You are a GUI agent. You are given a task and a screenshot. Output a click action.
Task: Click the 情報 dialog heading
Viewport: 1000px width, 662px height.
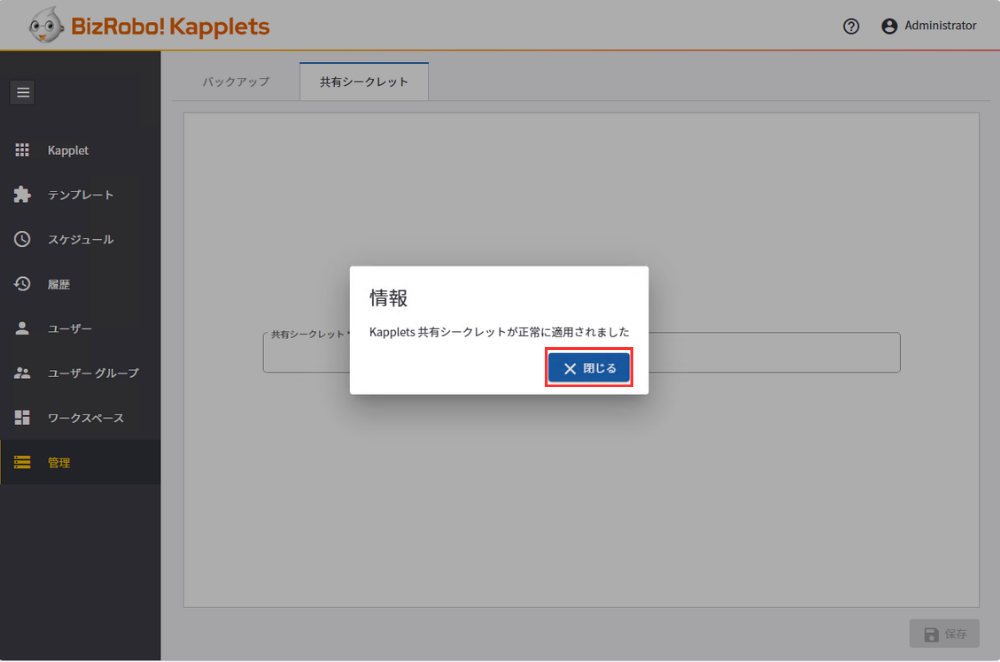coord(388,298)
